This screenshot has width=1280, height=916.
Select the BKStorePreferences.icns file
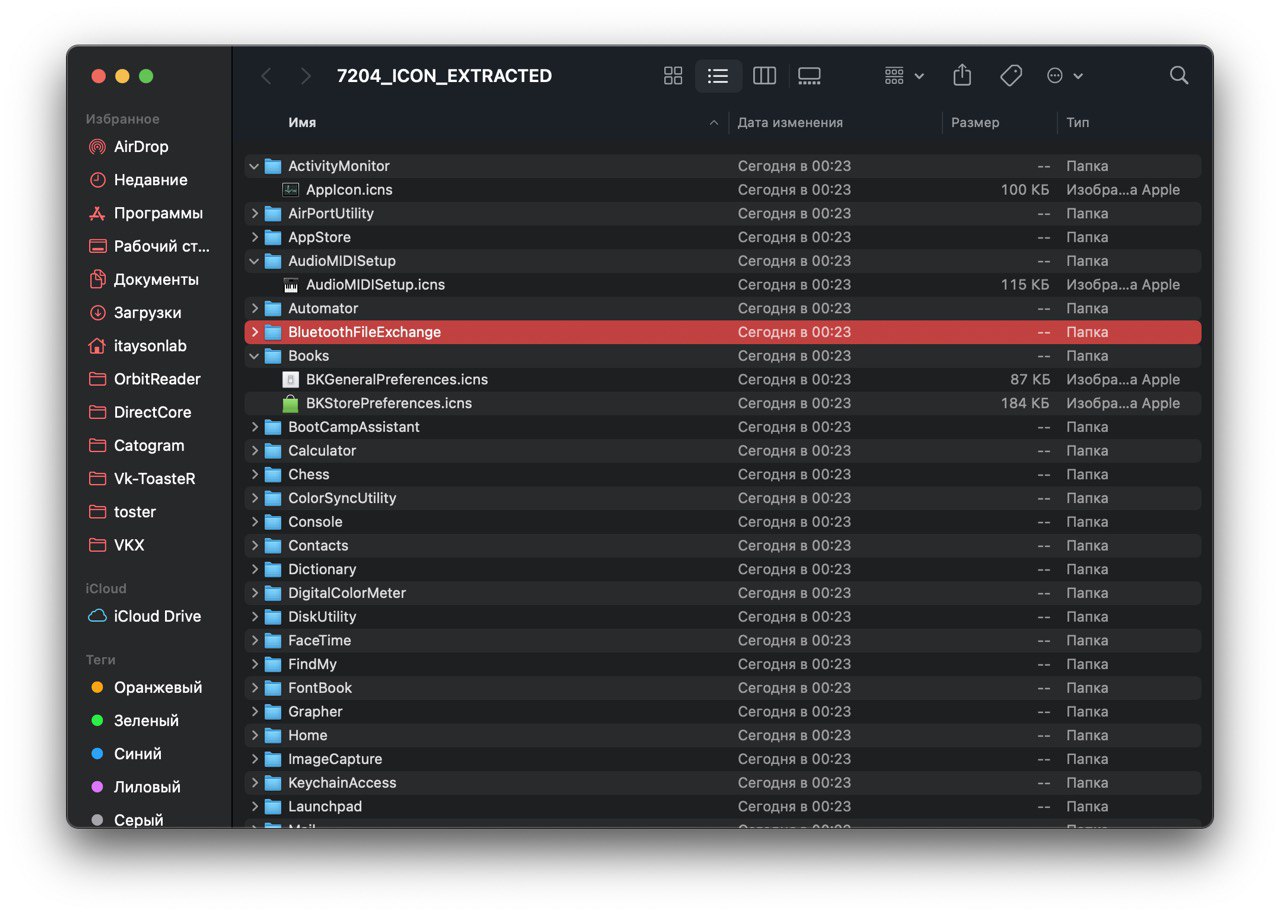pyautogui.click(x=723, y=403)
